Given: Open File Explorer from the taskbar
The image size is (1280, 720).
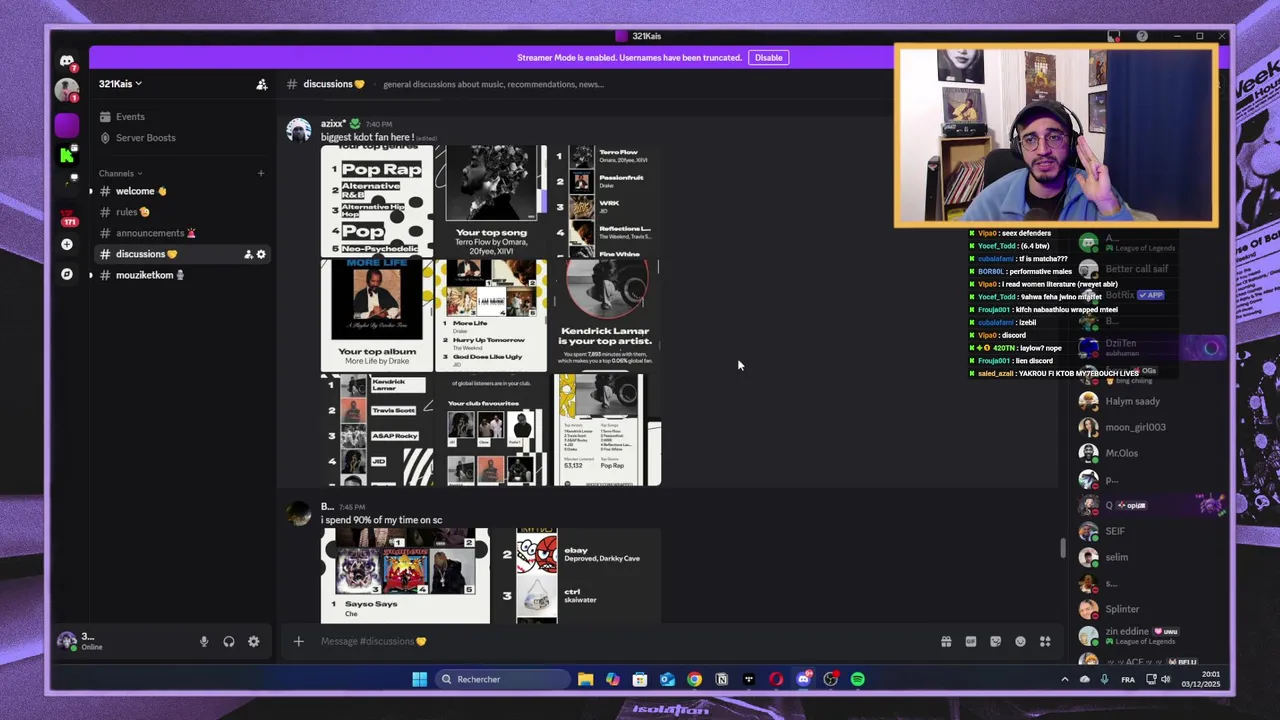Looking at the screenshot, I should tap(586, 679).
